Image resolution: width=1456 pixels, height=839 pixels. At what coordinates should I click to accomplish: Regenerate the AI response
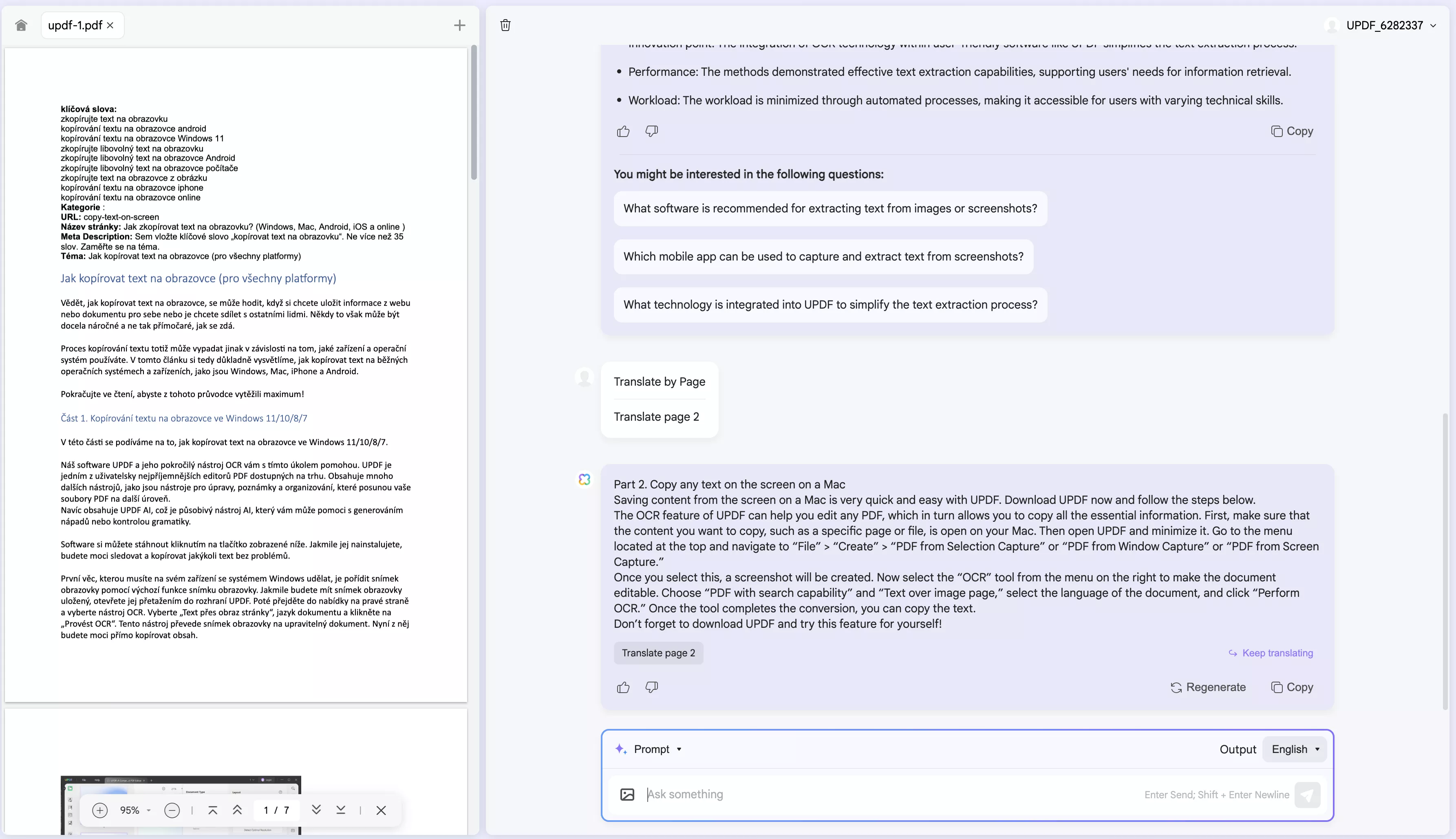point(1208,687)
